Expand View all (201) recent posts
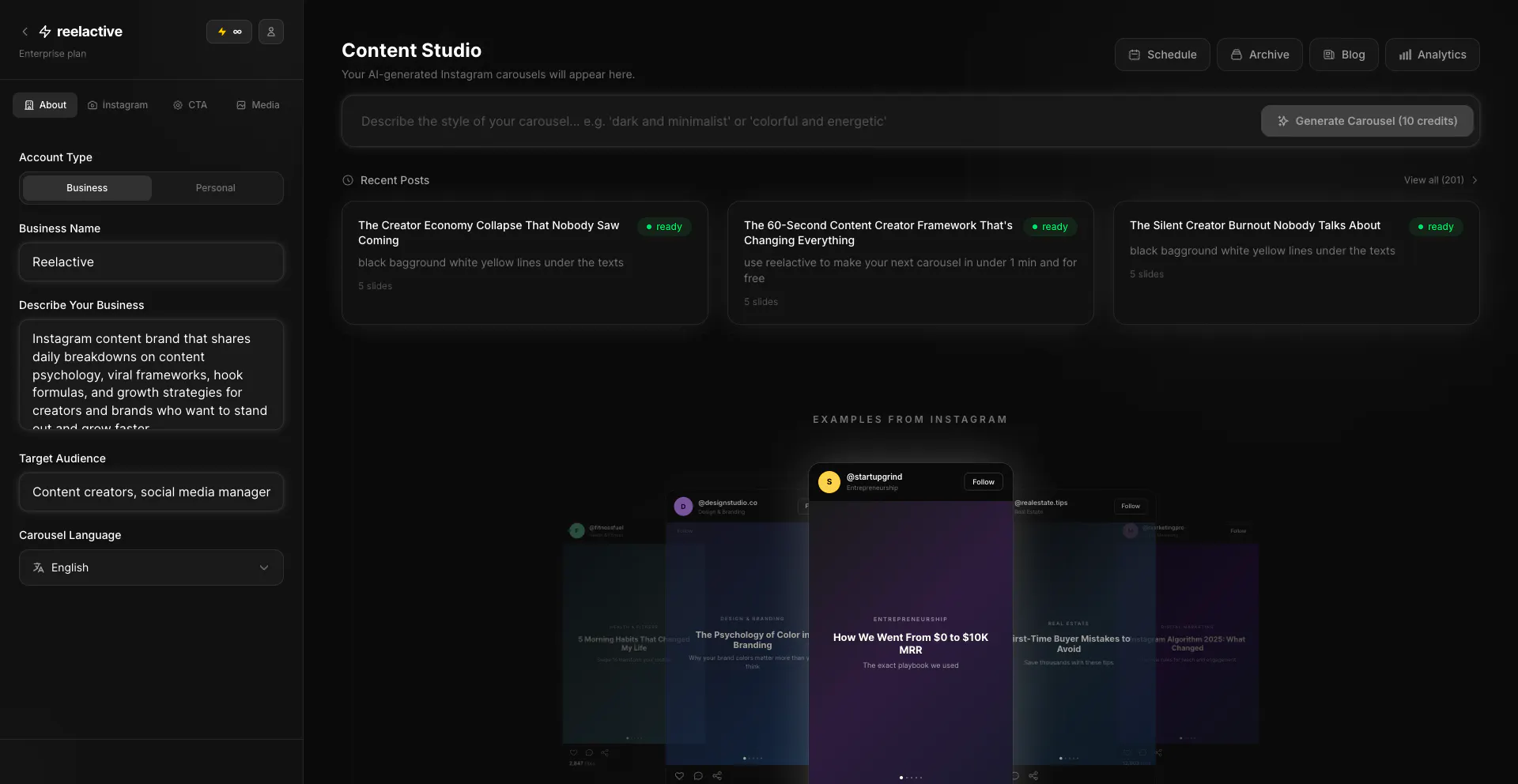1518x784 pixels. [1441, 180]
